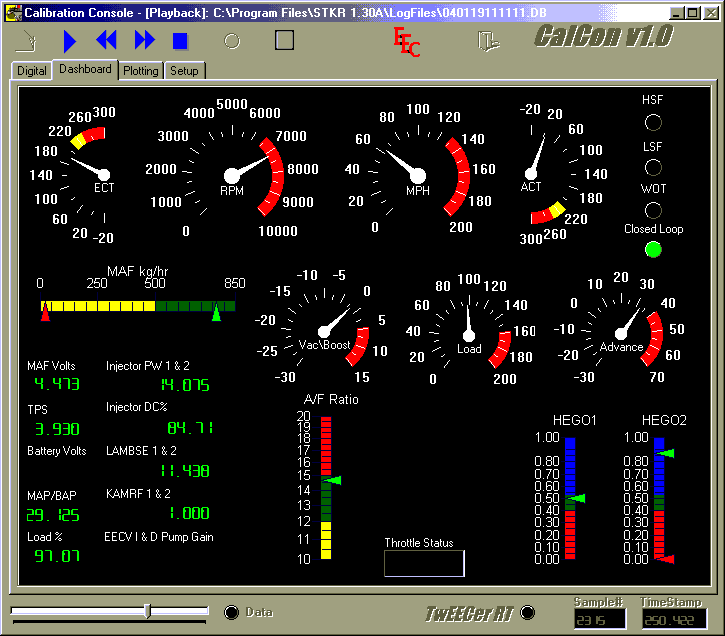Click the green marker on HEGO1 bar
Image resolution: width=725 pixels, height=636 pixels.
tap(577, 498)
